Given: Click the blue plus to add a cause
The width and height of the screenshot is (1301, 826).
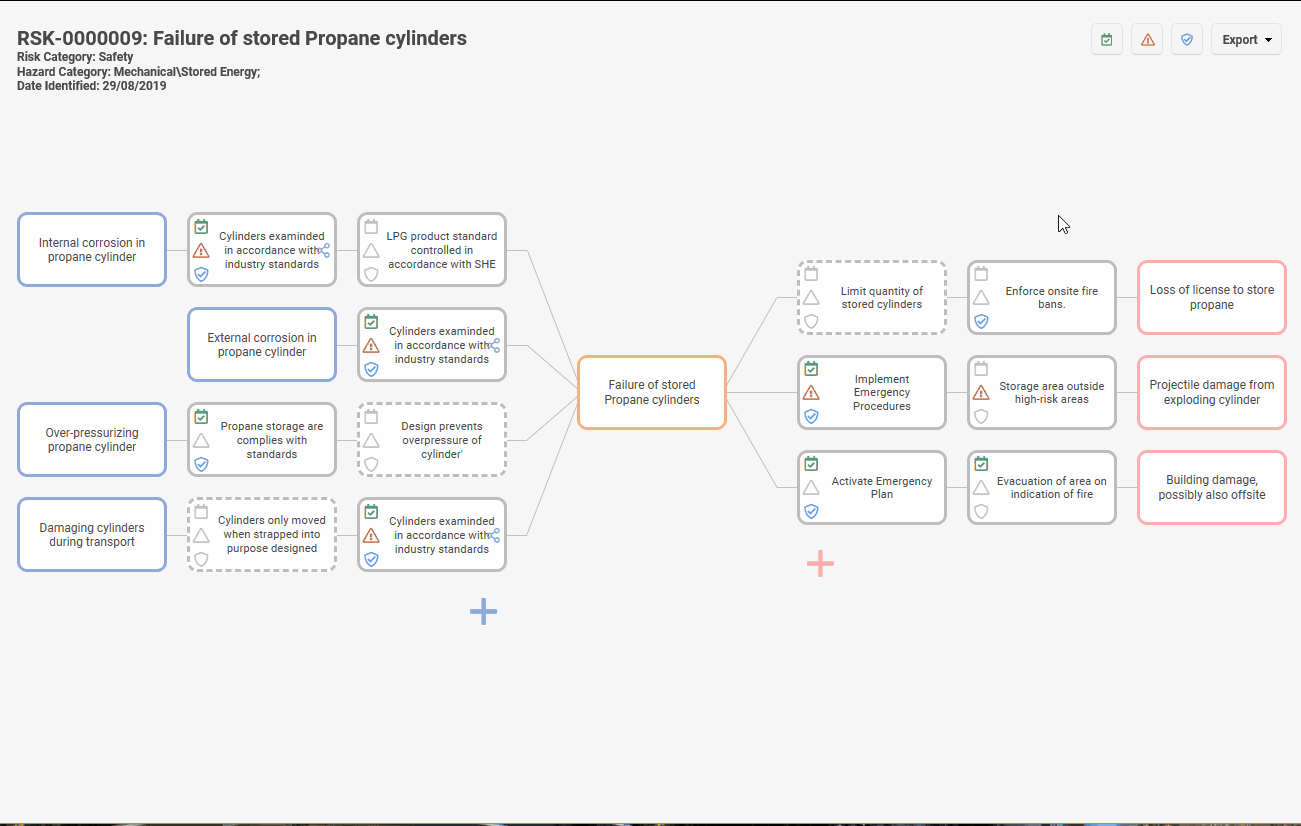Looking at the screenshot, I should tap(483, 611).
